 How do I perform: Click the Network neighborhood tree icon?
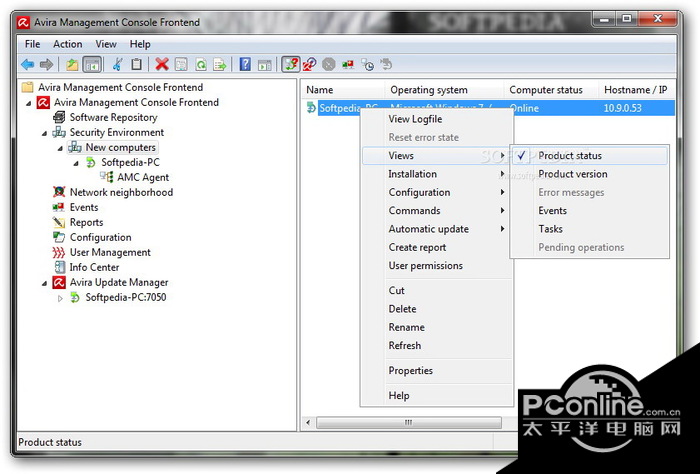point(59,192)
